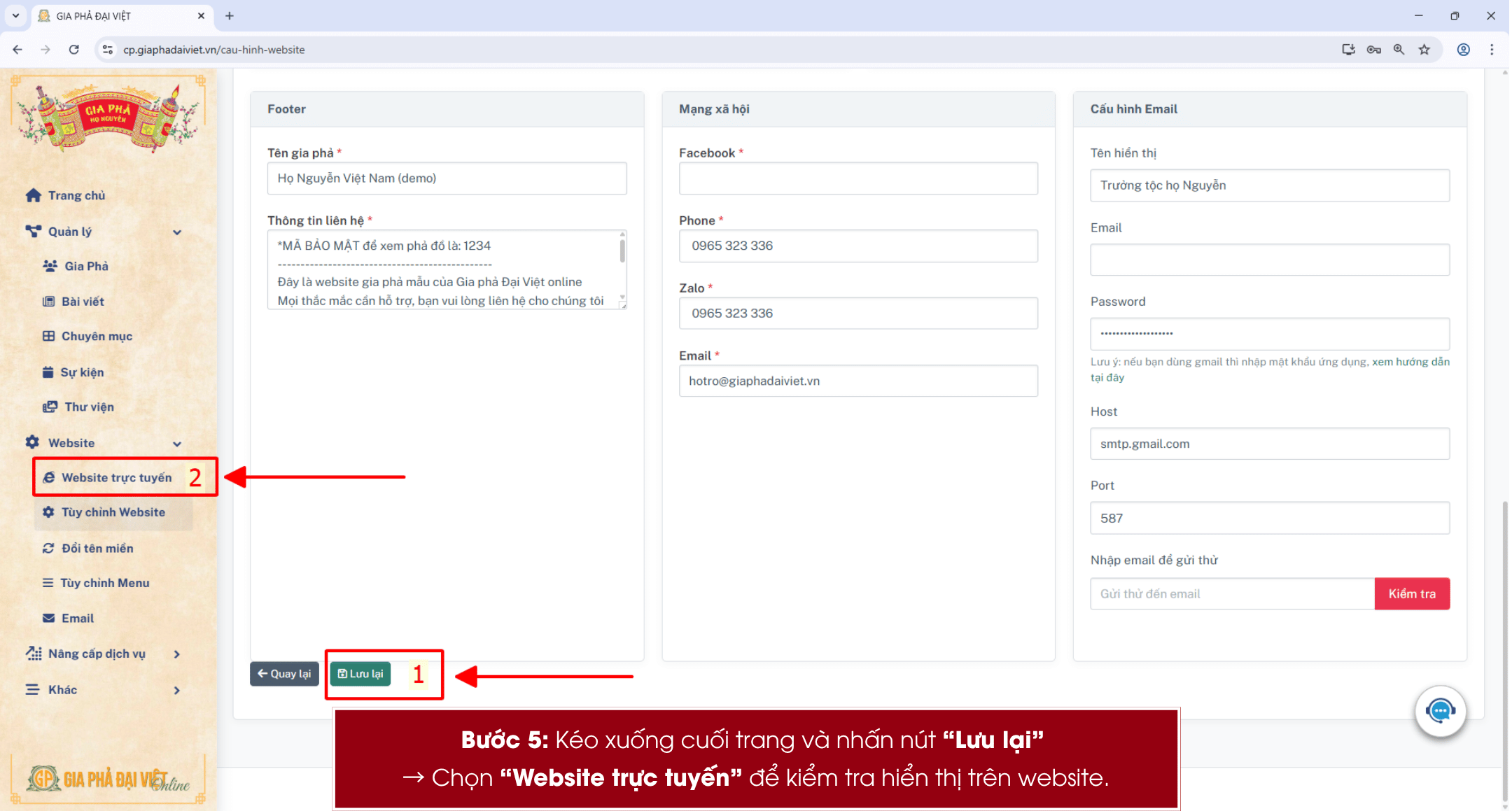Click the Email envelope sidebar icon
Image resolution: width=1512 pixels, height=811 pixels.
48,619
